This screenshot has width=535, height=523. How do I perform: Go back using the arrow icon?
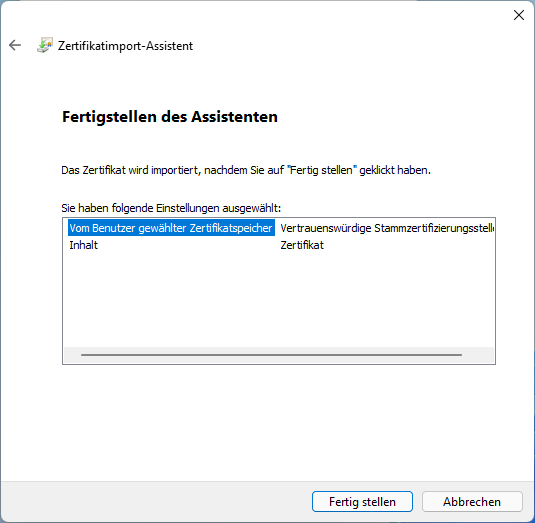tap(15, 45)
